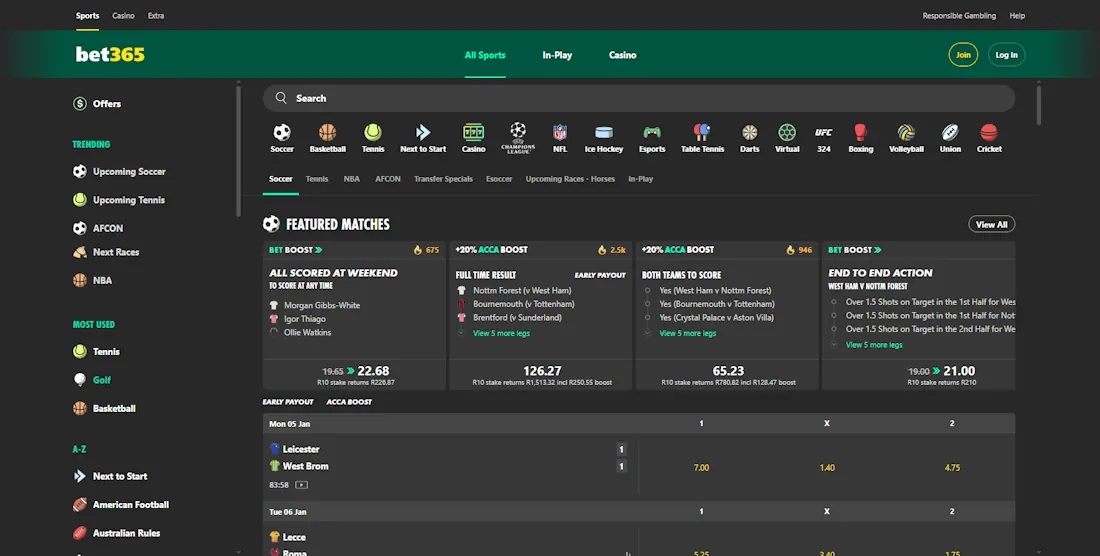Click the bet365 logo

coord(110,55)
